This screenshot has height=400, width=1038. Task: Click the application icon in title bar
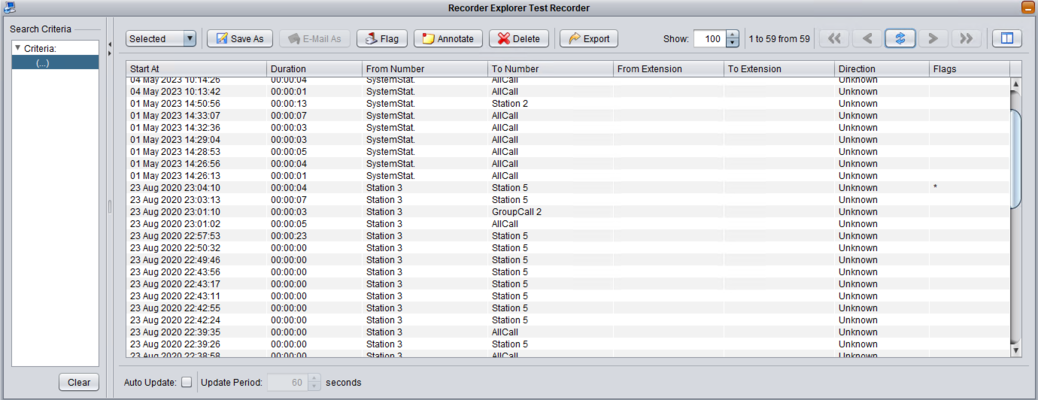pyautogui.click(x=9, y=8)
